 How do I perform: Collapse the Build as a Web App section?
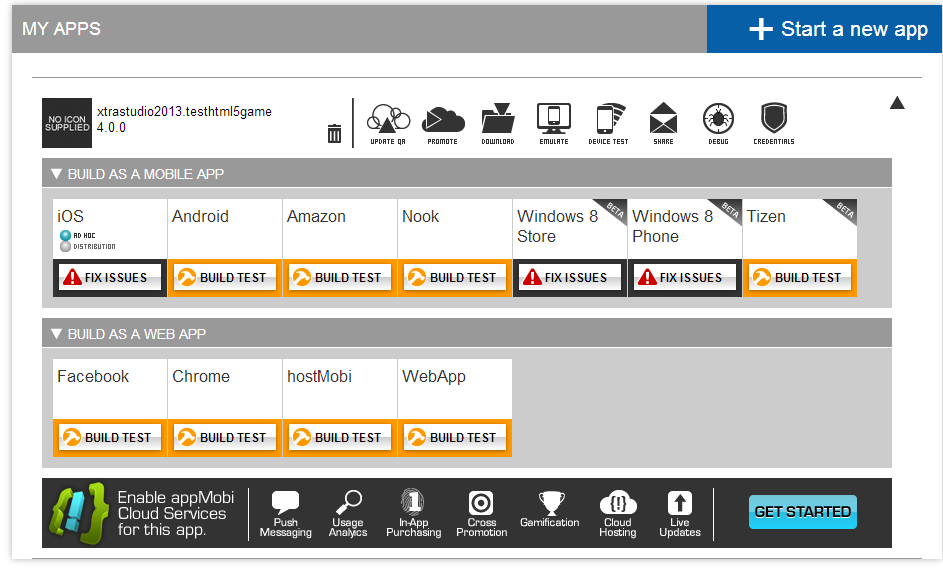[x=57, y=334]
